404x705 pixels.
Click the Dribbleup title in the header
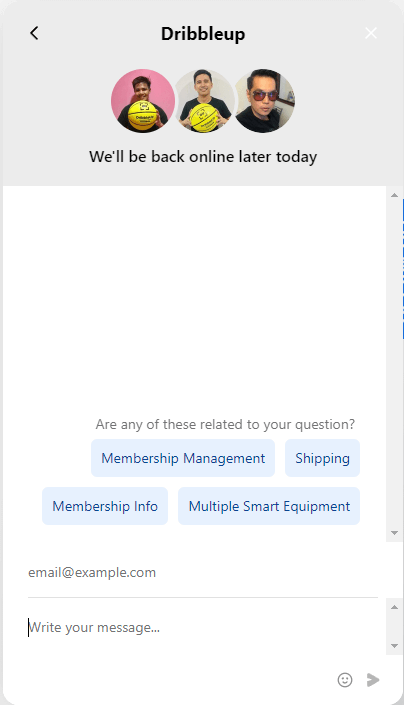(x=203, y=34)
